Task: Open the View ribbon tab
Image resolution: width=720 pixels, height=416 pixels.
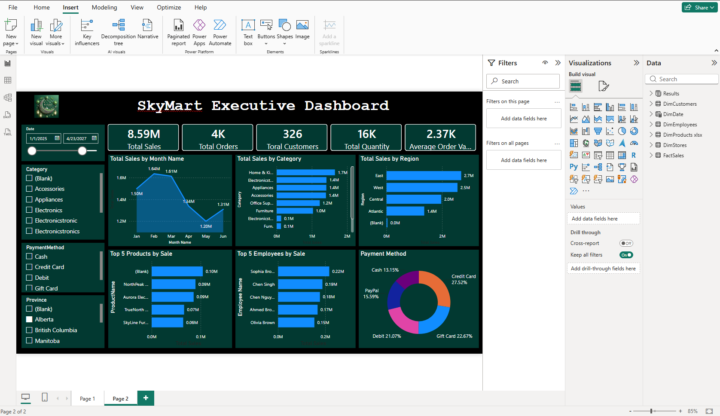Action: click(137, 7)
